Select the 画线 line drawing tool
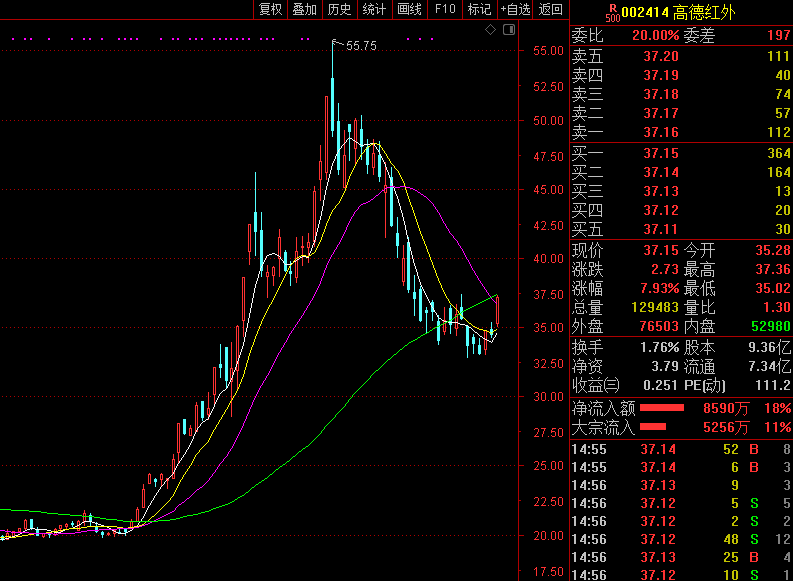Image resolution: width=793 pixels, height=581 pixels. click(x=410, y=10)
